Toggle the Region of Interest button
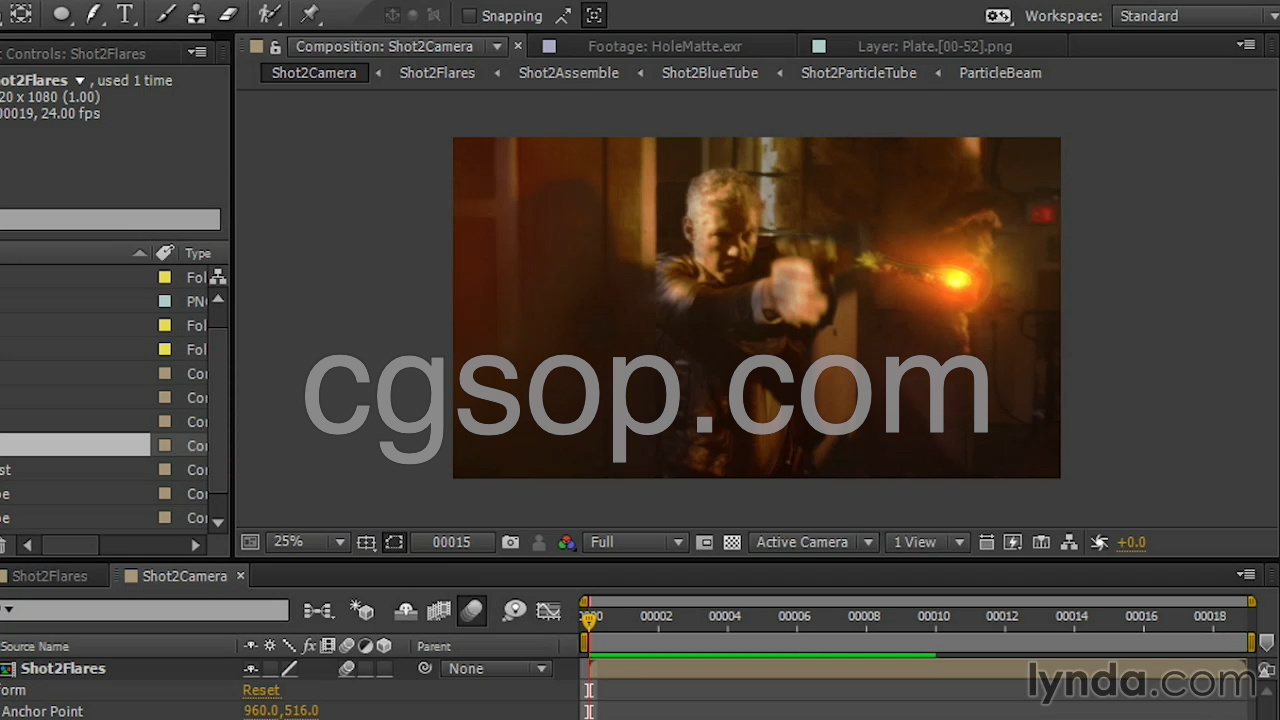The image size is (1280, 720). (x=704, y=542)
